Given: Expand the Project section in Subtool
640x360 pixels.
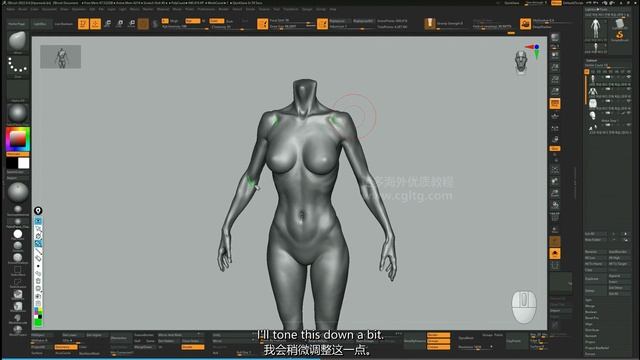Looking at the screenshot, I should coord(590,342).
